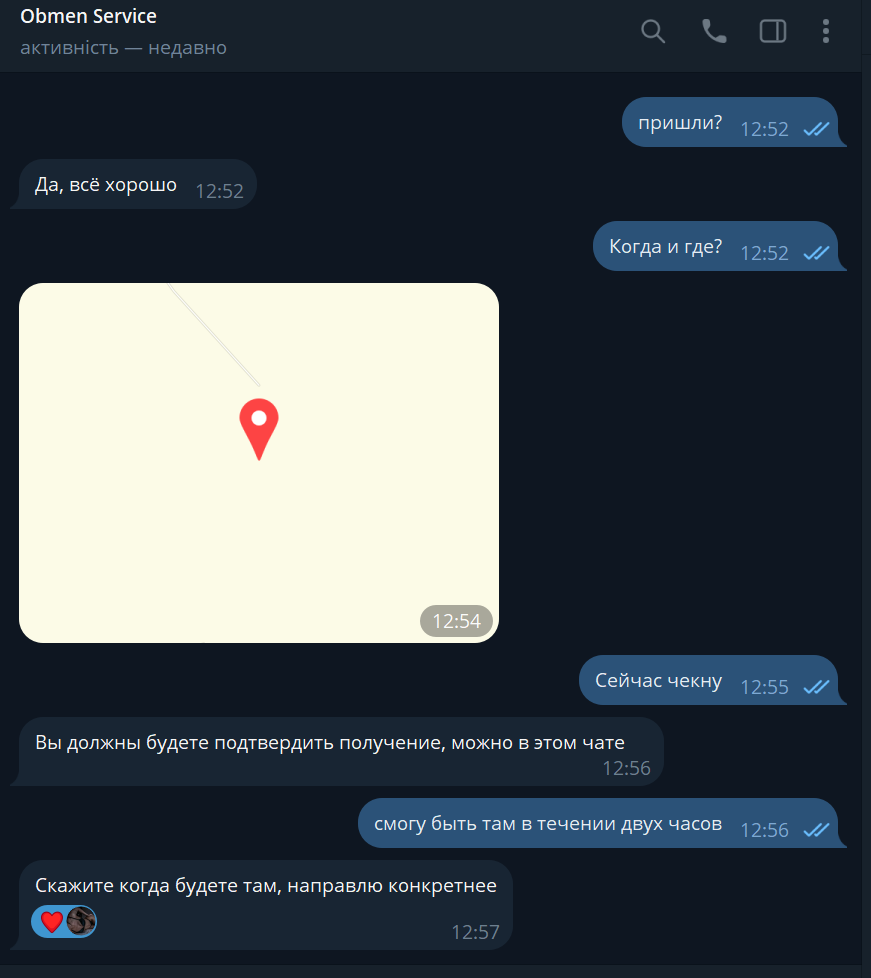Click the reactor avatar next to heart
The height and width of the screenshot is (978, 871).
tap(81, 921)
